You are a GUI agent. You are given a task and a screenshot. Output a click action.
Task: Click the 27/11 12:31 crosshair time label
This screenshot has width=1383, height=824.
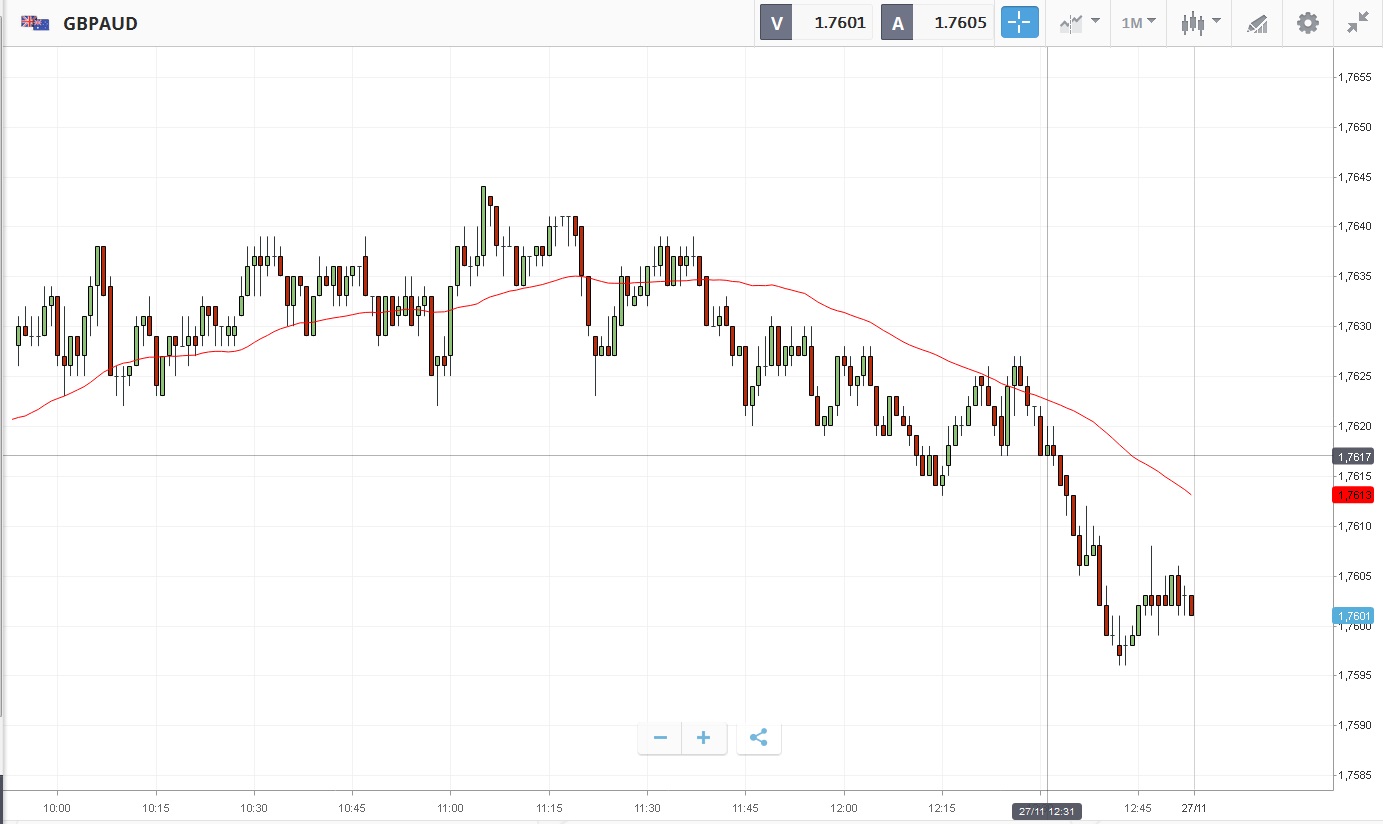point(1047,811)
